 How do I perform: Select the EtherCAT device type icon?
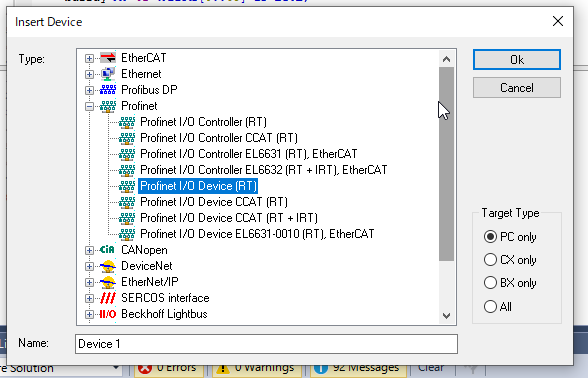click(108, 58)
